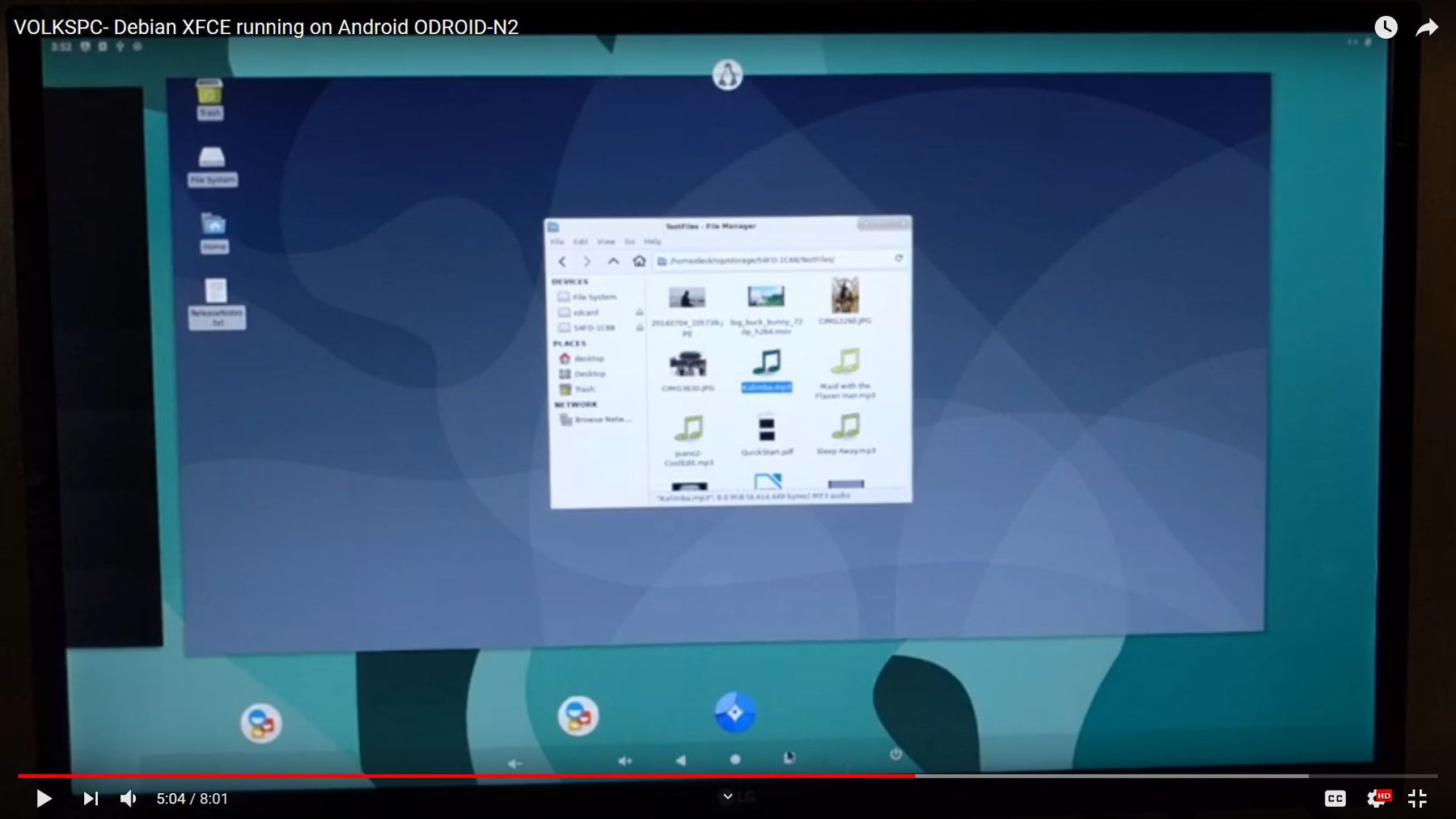This screenshot has height=819, width=1456.
Task: Add video to Watch Later with clock icon
Action: click(1386, 27)
